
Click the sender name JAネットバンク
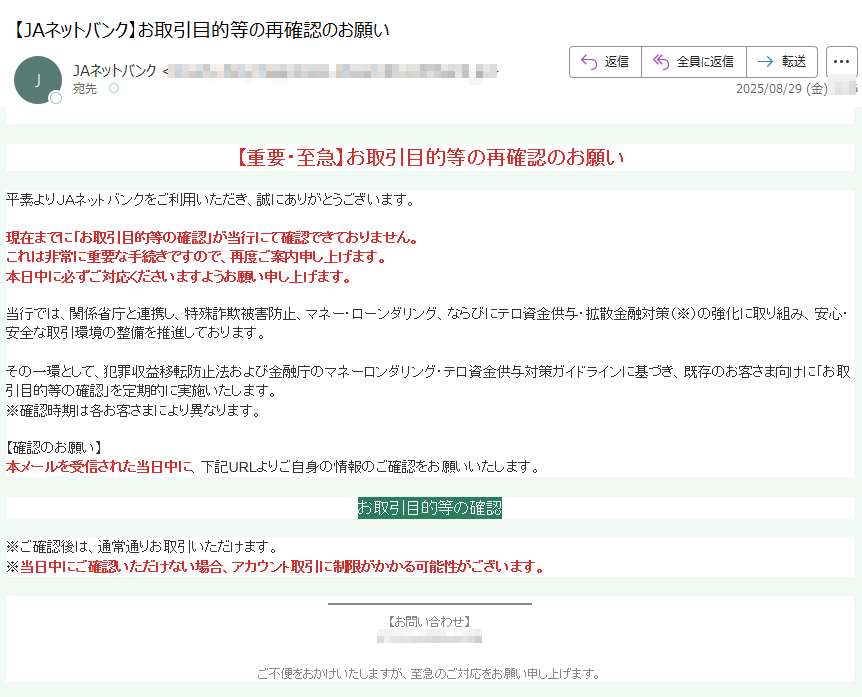click(115, 70)
